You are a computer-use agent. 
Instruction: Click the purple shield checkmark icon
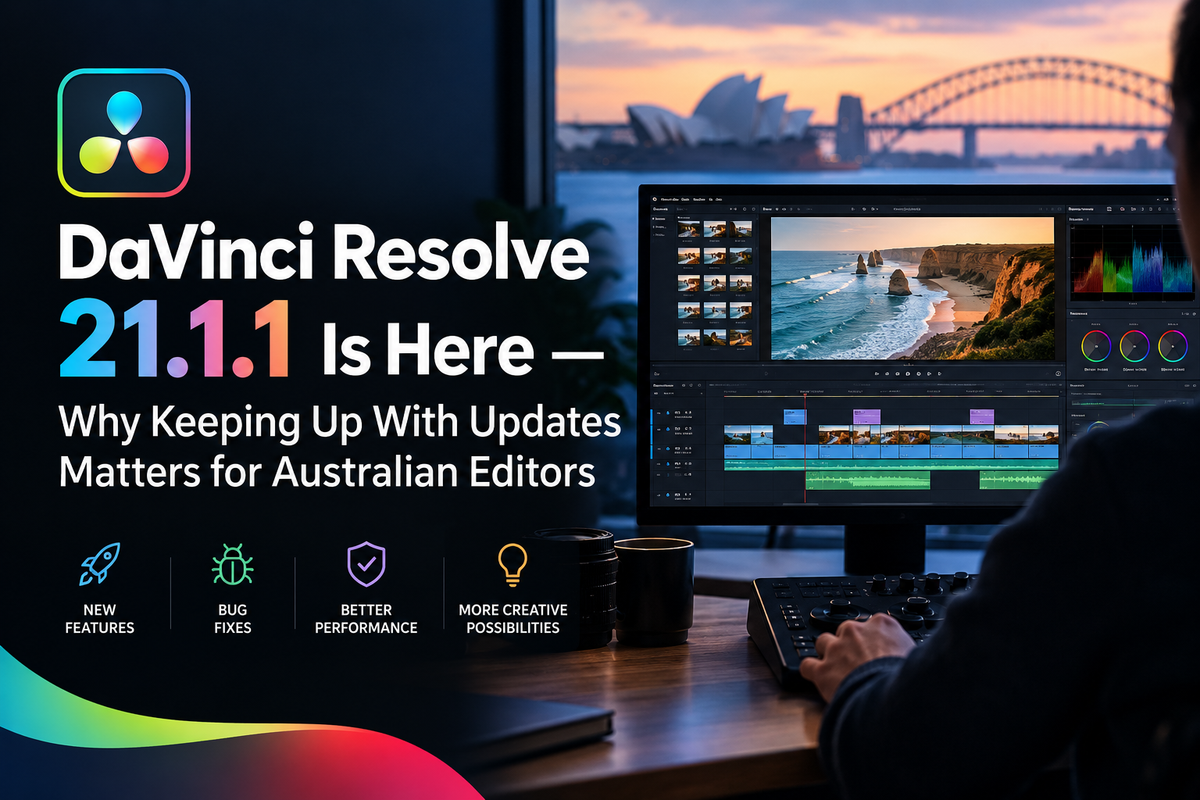pyautogui.click(x=366, y=565)
